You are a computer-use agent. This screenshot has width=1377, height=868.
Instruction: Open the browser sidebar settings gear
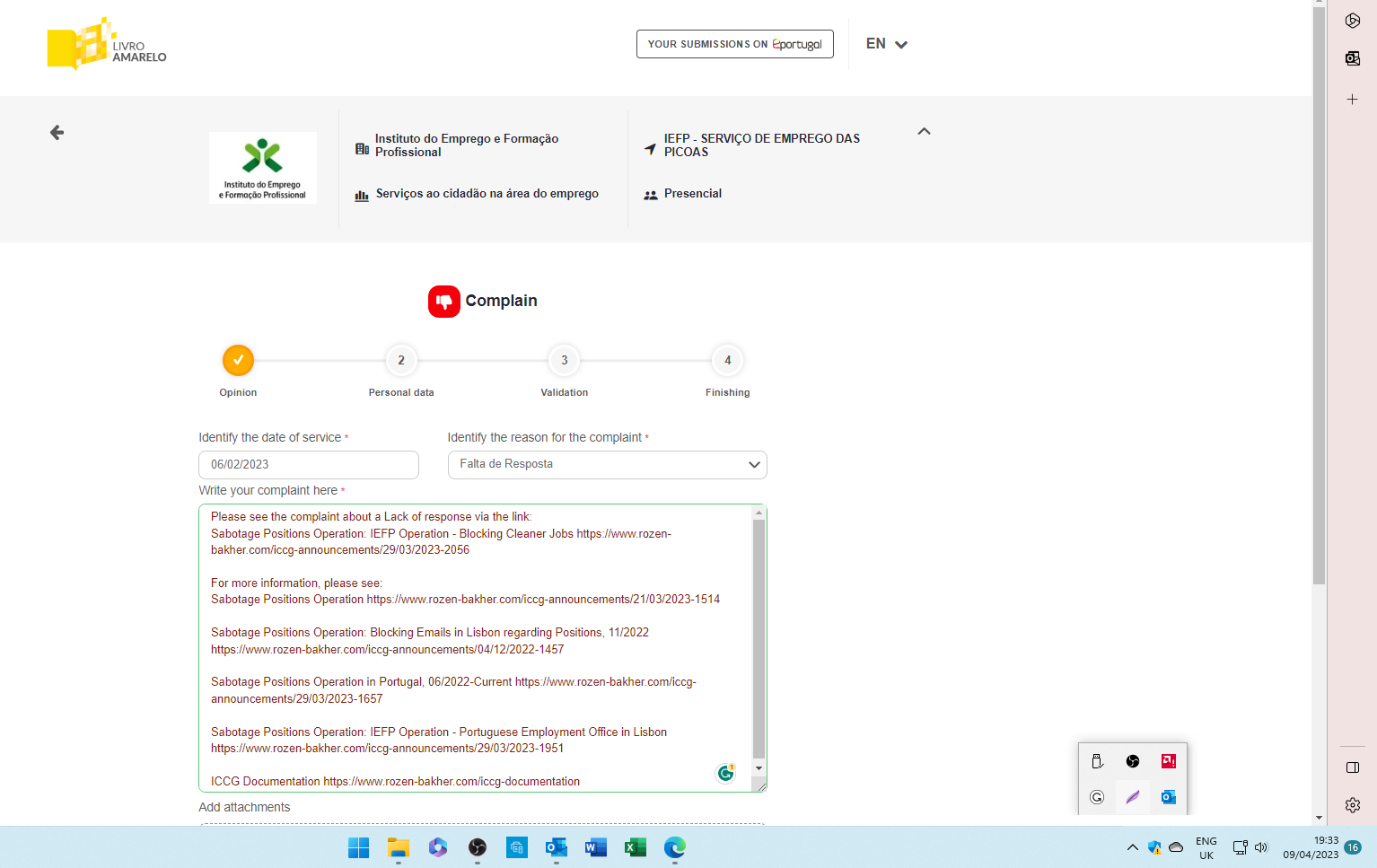click(x=1353, y=805)
